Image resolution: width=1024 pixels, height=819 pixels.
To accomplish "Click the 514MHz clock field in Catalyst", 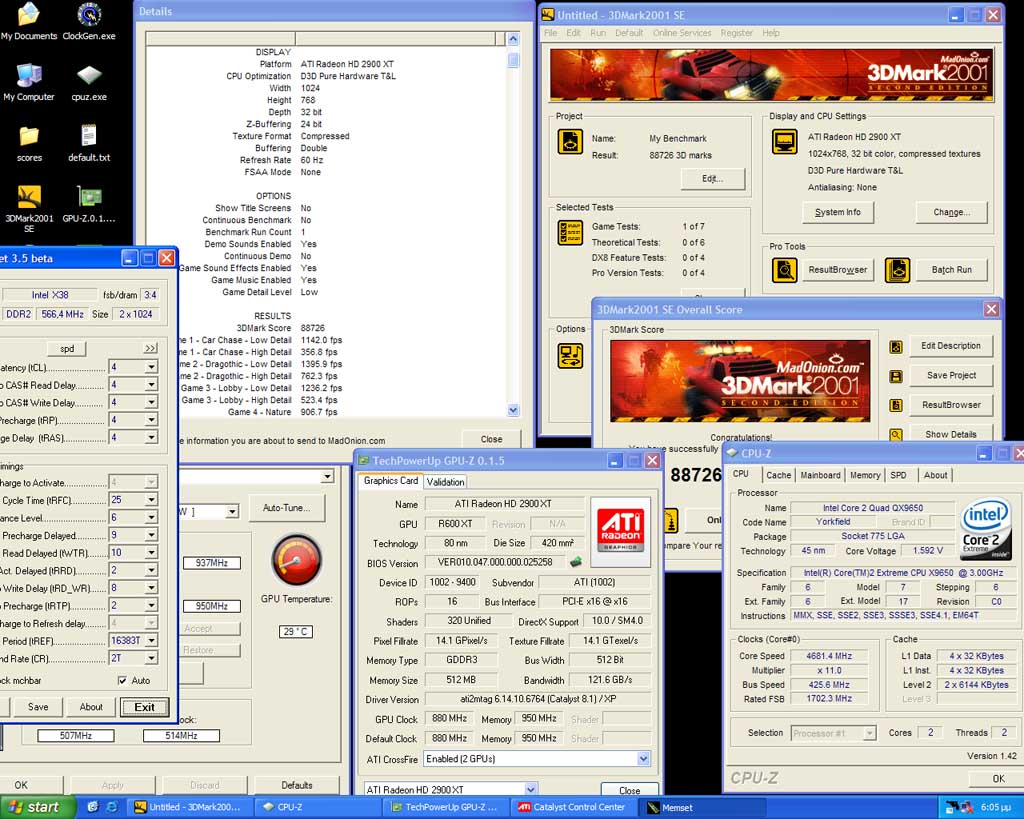I will tap(181, 736).
